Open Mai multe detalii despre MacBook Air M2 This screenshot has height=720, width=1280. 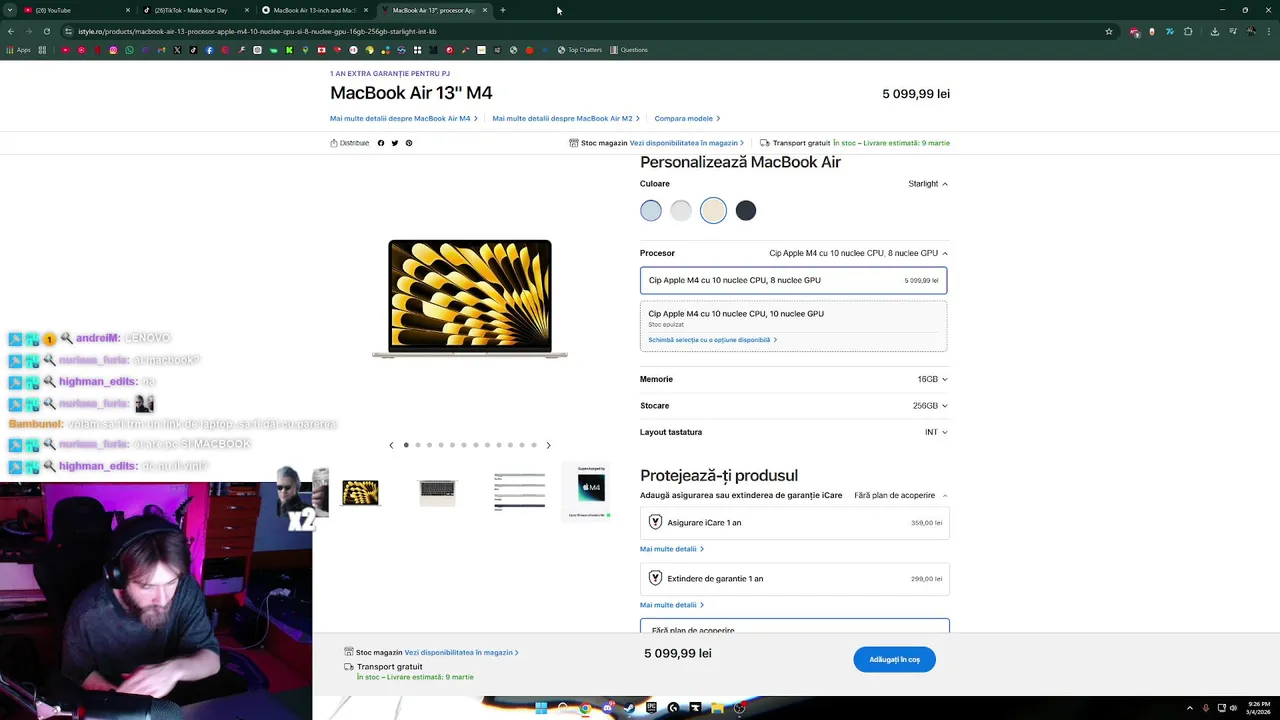coord(566,118)
